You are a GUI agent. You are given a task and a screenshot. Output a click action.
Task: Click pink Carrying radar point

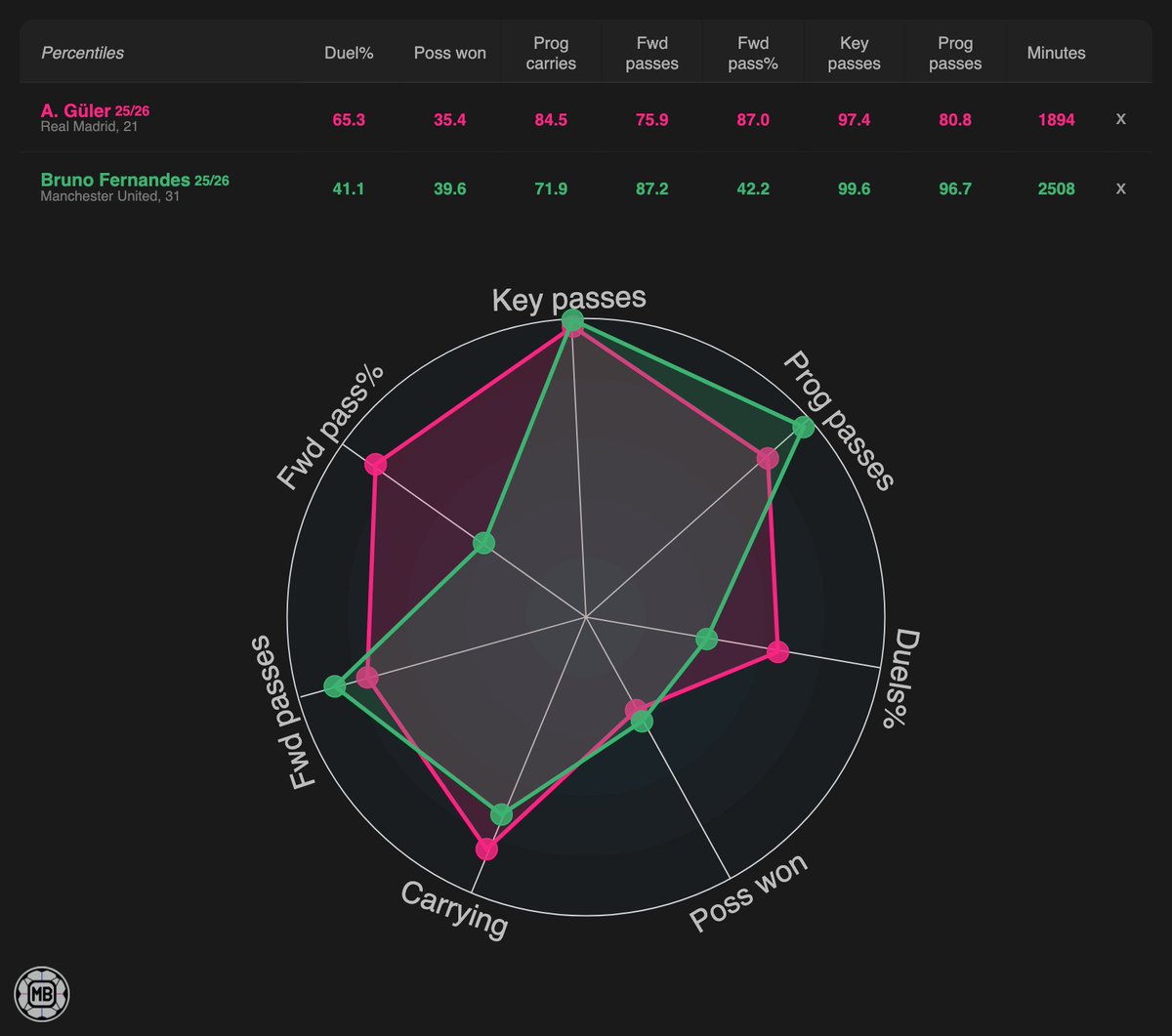(486, 850)
